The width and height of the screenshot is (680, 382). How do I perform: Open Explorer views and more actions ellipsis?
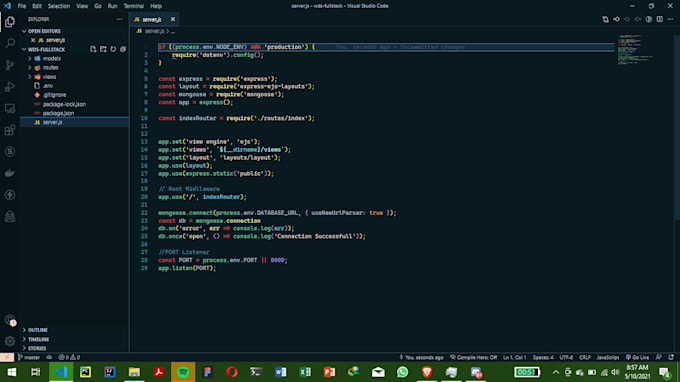pyautogui.click(x=119, y=20)
